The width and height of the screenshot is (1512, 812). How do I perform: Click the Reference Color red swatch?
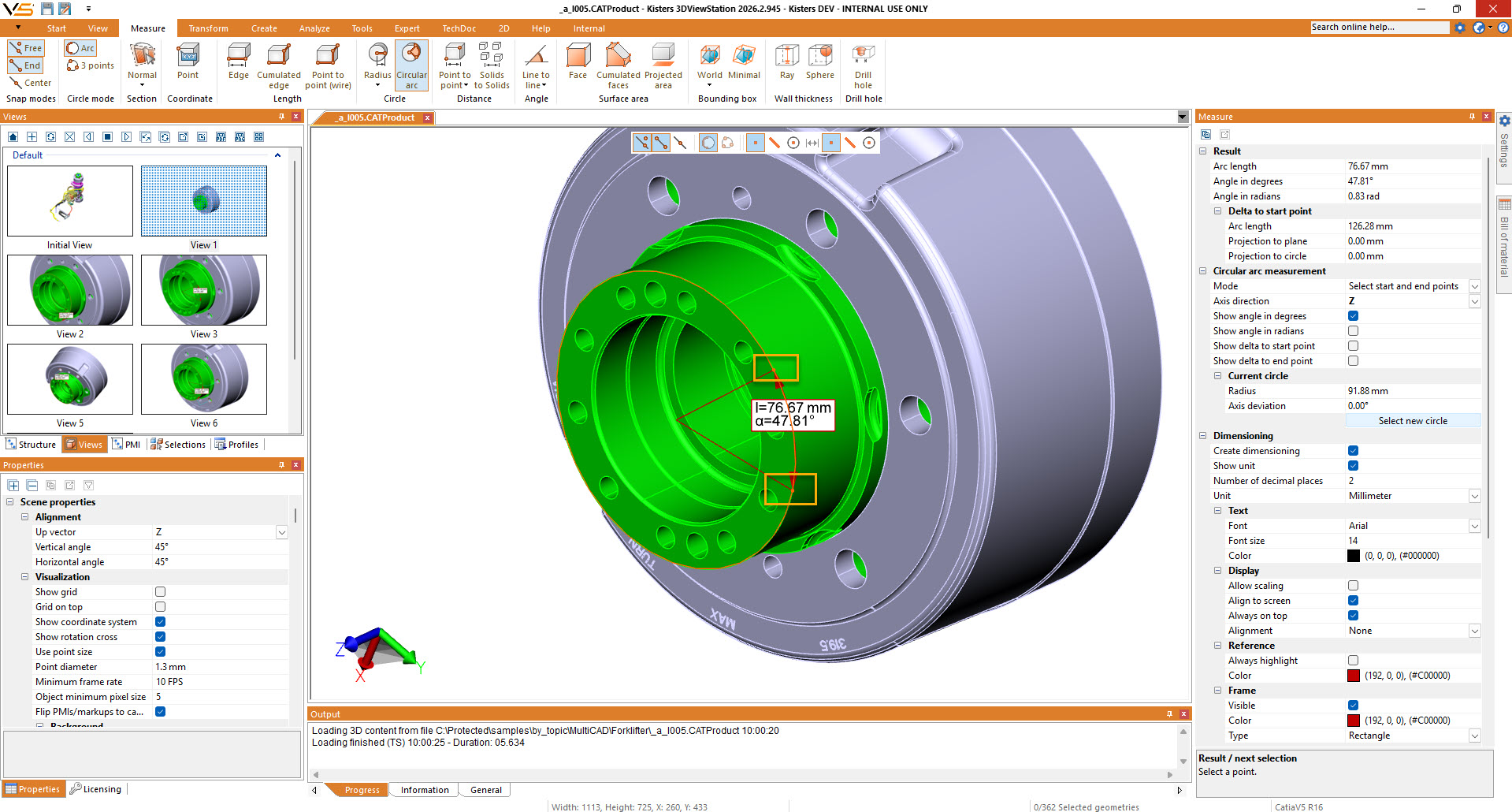click(x=1354, y=676)
